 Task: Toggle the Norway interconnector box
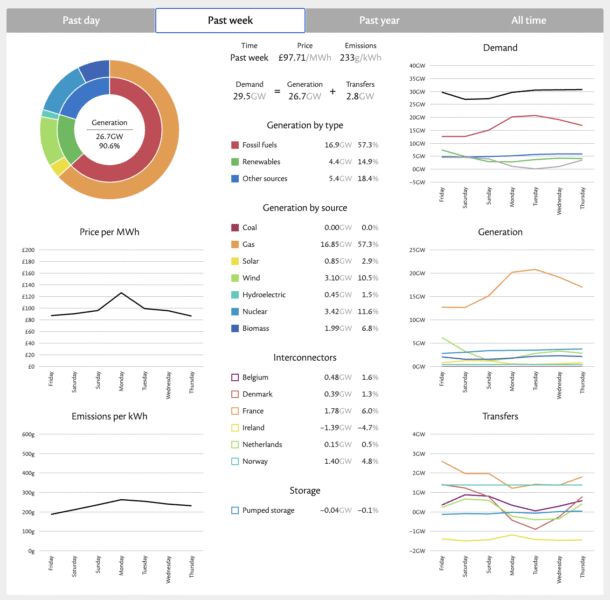(235, 460)
